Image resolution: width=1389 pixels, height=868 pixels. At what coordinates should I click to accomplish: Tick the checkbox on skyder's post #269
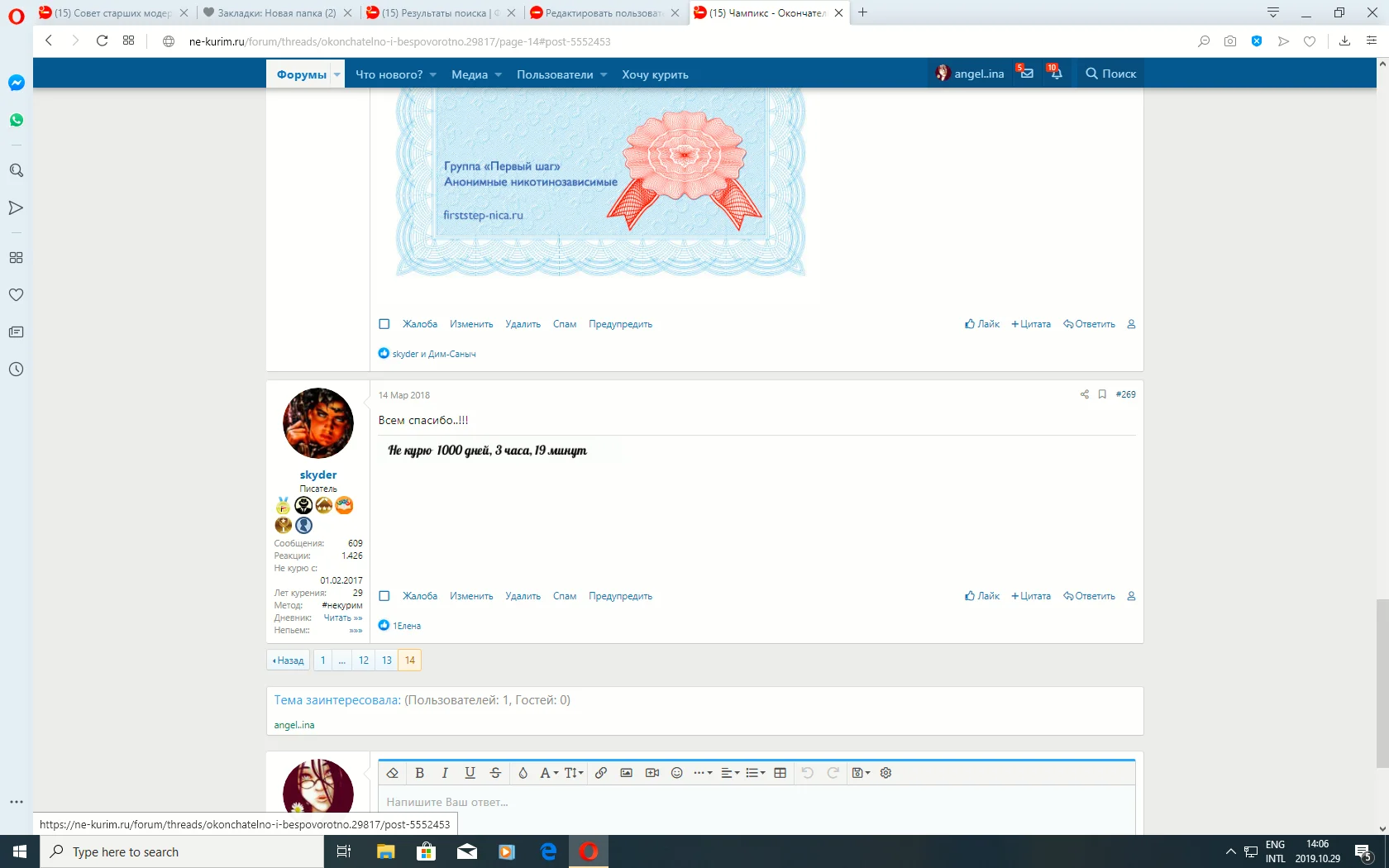[384, 596]
